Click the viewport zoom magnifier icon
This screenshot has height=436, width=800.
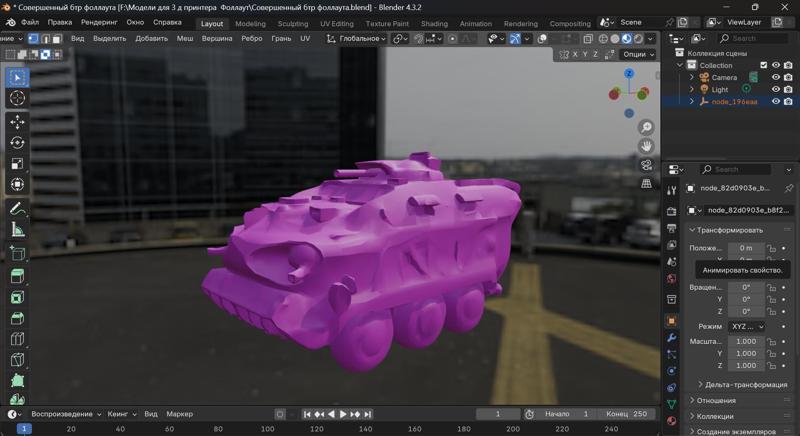tap(646, 127)
